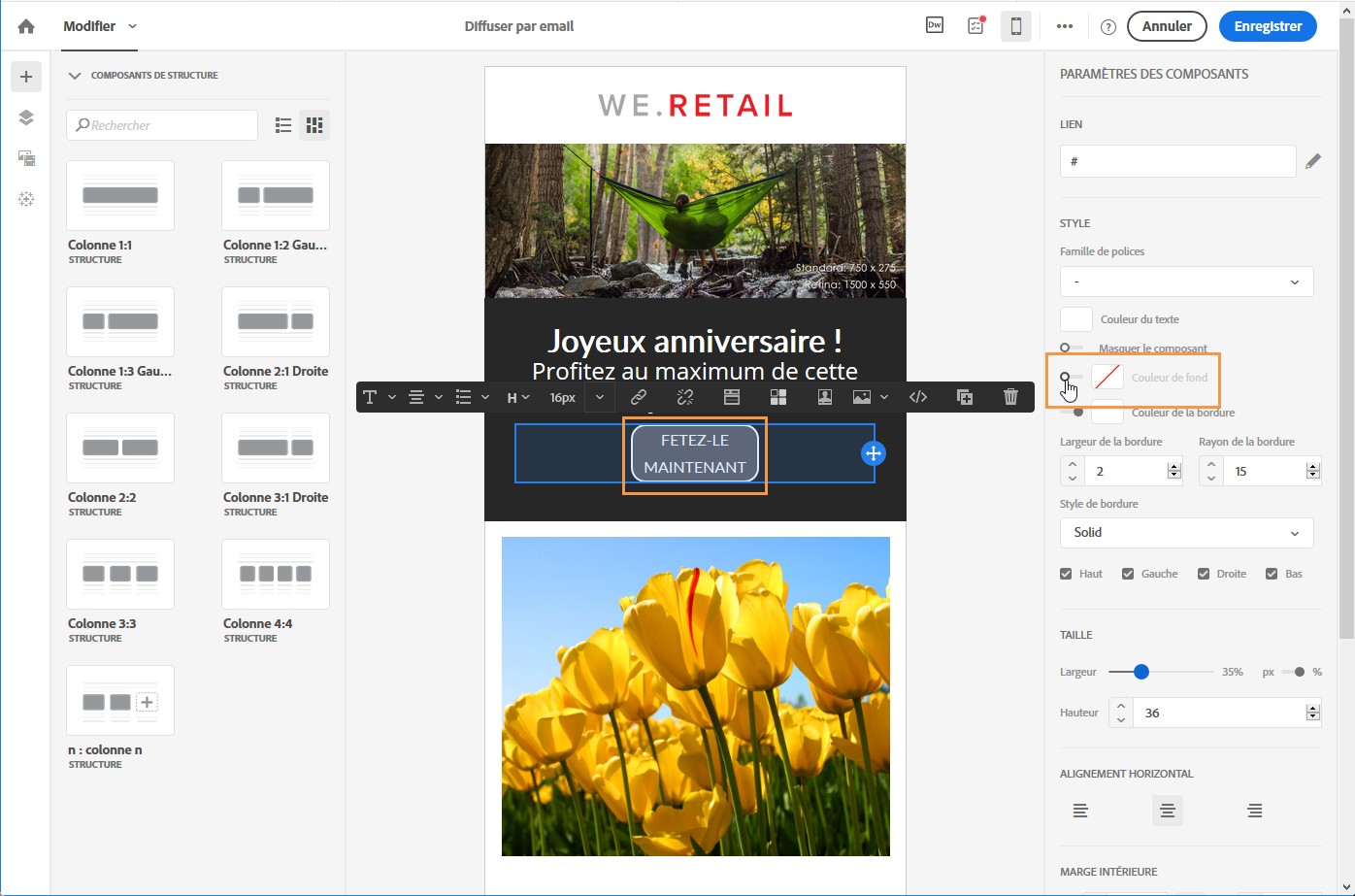Click the Largeur slider handle
The image size is (1355, 896).
(x=1141, y=672)
